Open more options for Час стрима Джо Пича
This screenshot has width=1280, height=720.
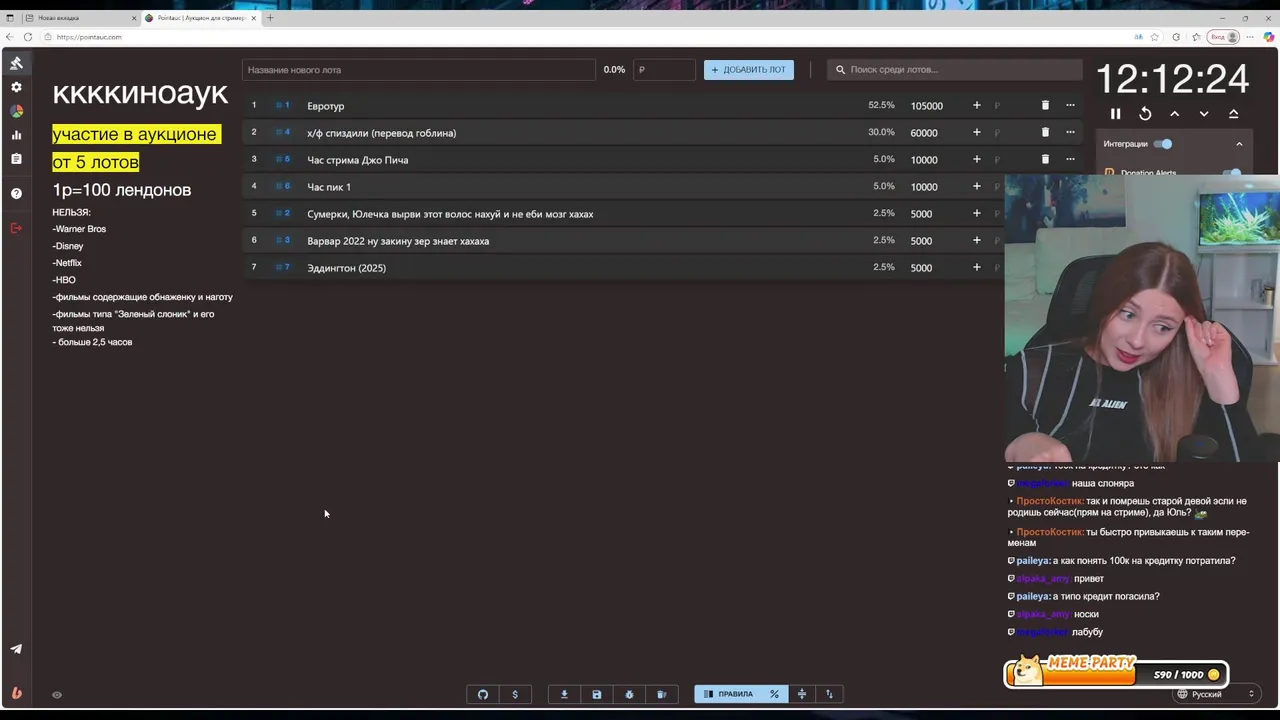[x=1070, y=159]
